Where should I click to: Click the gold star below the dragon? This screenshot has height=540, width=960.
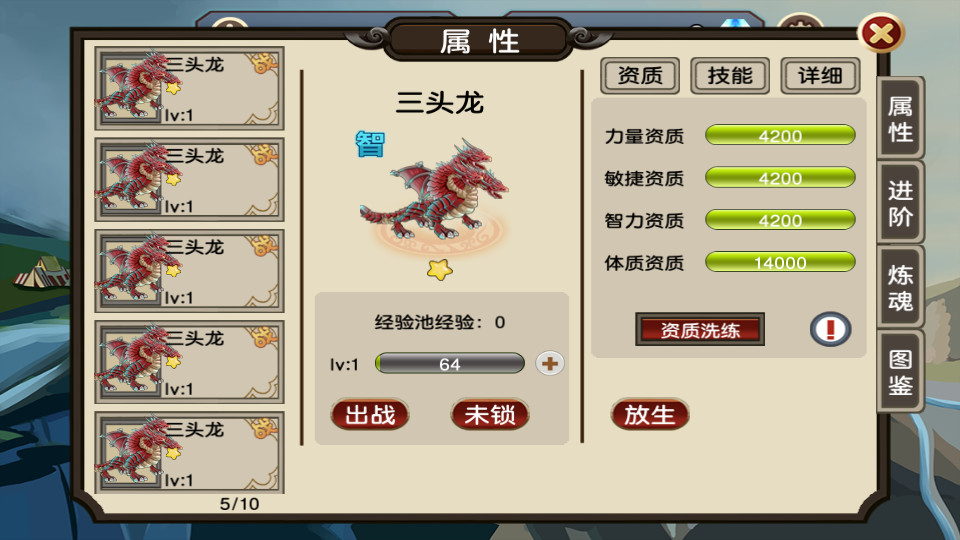coord(440,269)
